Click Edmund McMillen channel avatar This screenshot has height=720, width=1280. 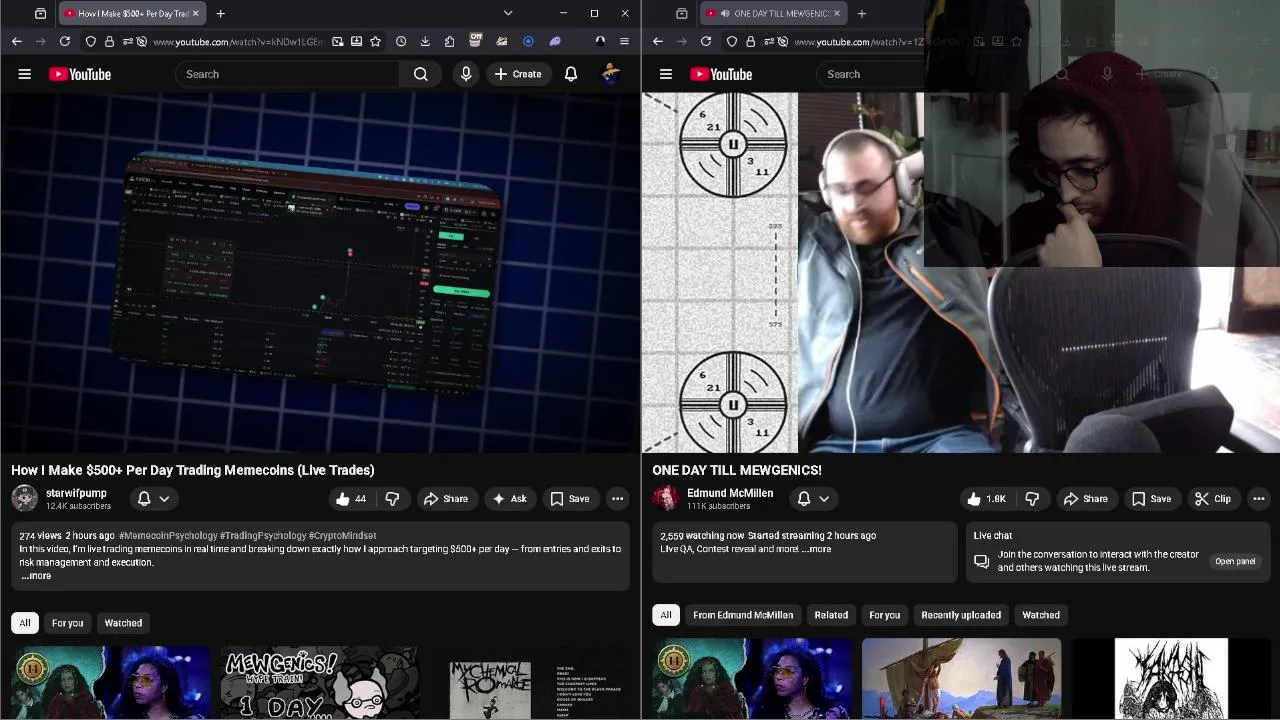coord(666,498)
